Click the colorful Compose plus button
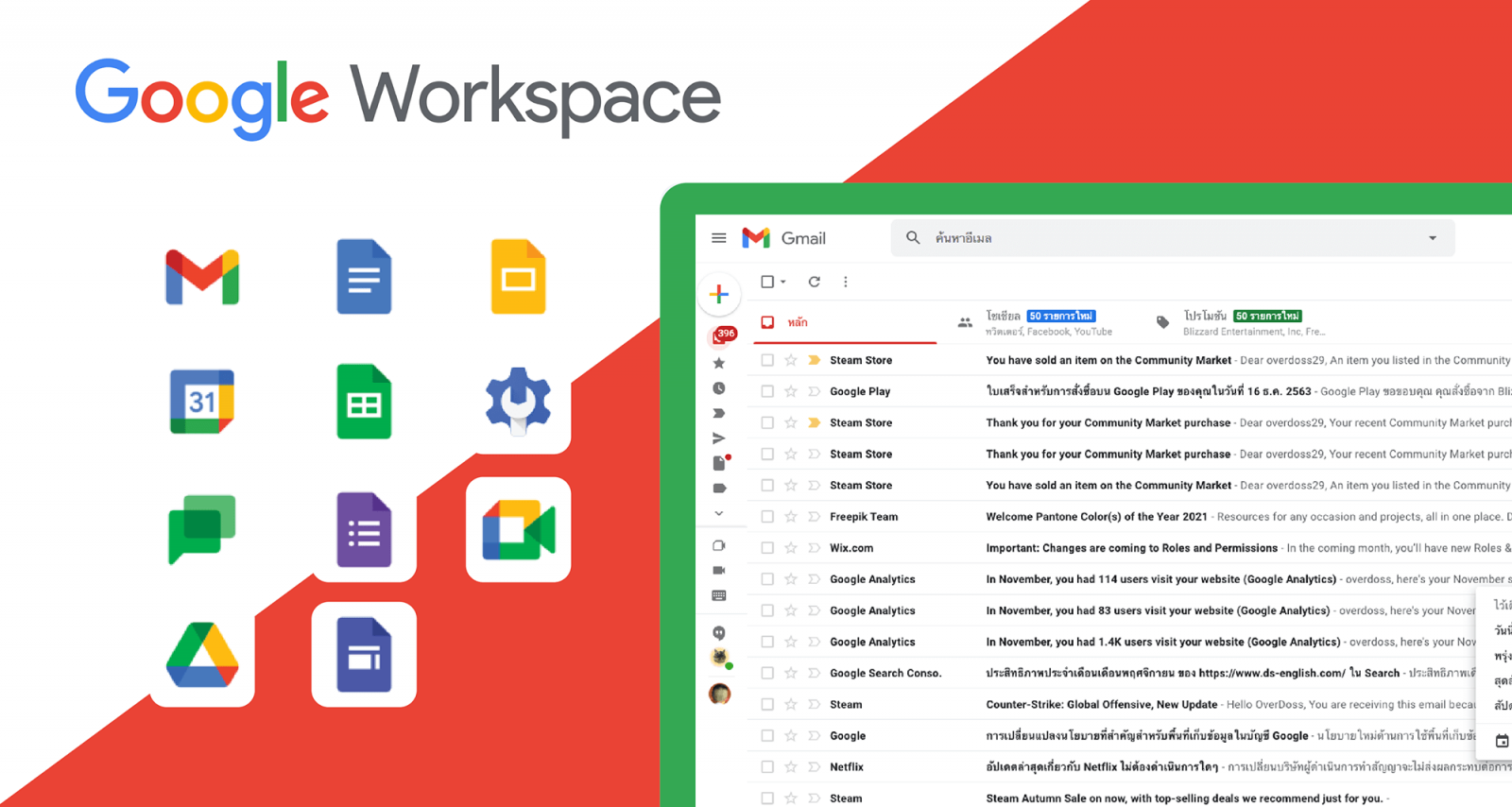The image size is (1512, 807). point(719,294)
